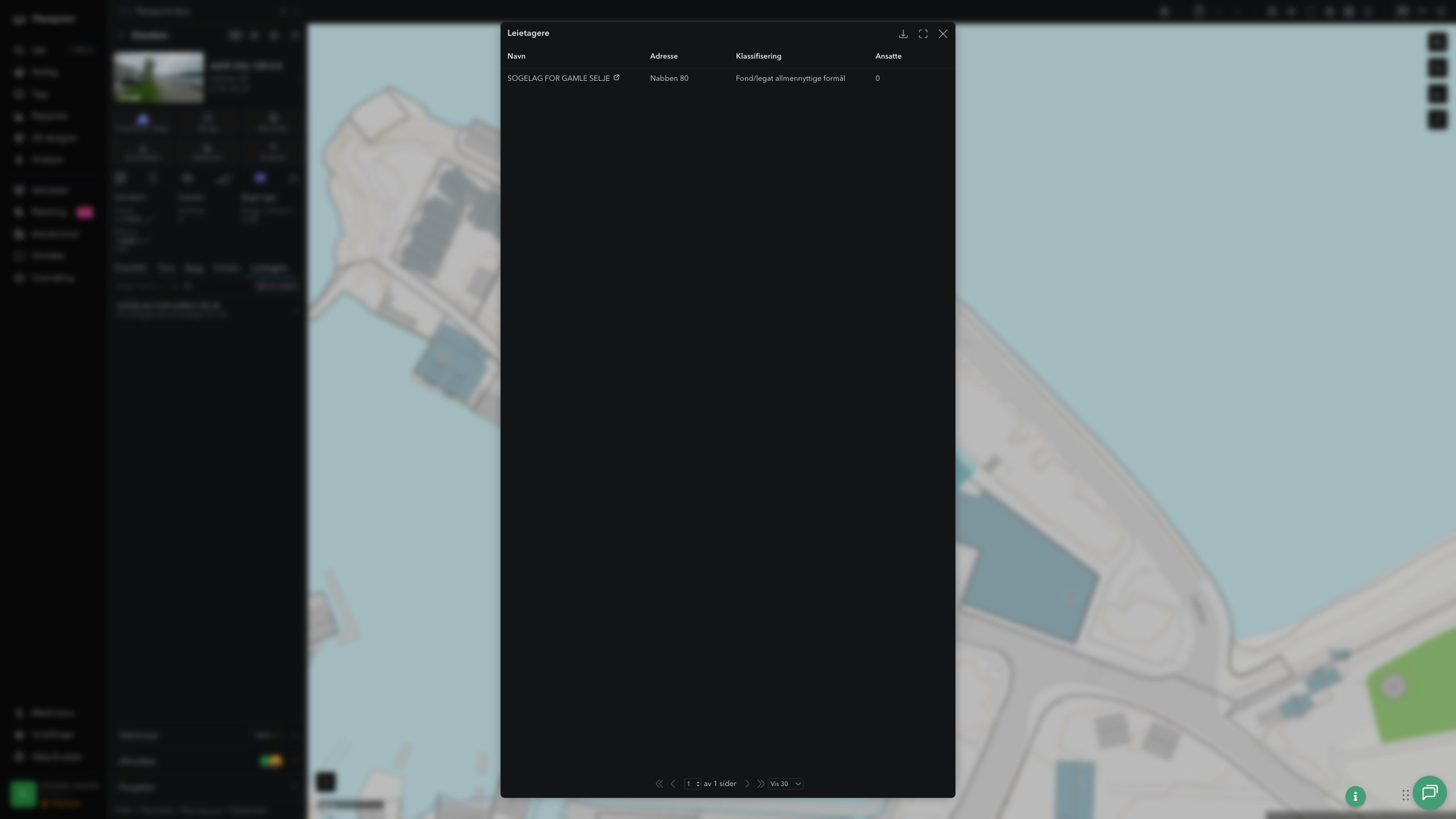1456x819 pixels.
Task: Select the Nabben 80 address cell
Action: 669,78
